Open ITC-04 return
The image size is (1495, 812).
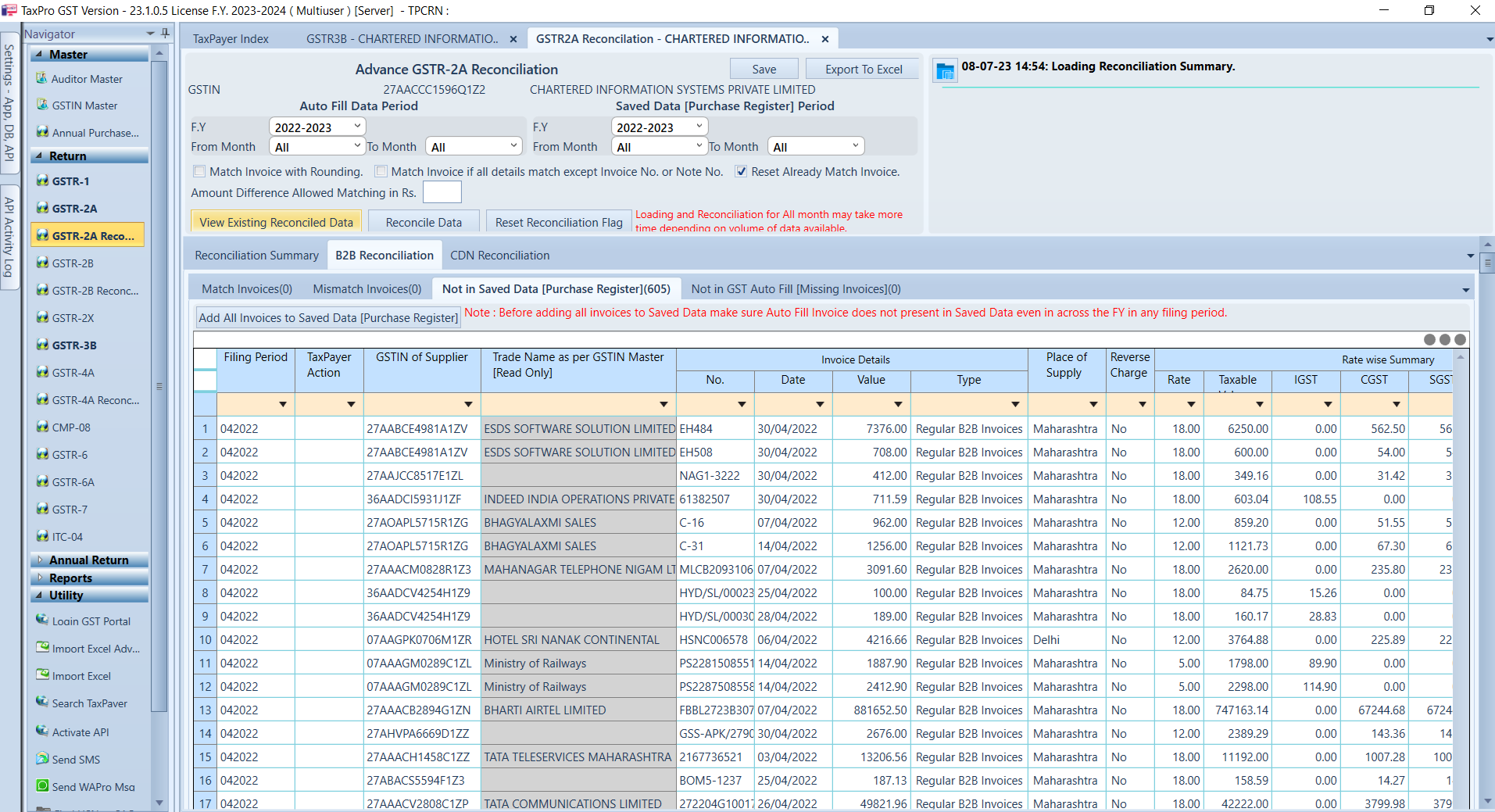coord(67,537)
